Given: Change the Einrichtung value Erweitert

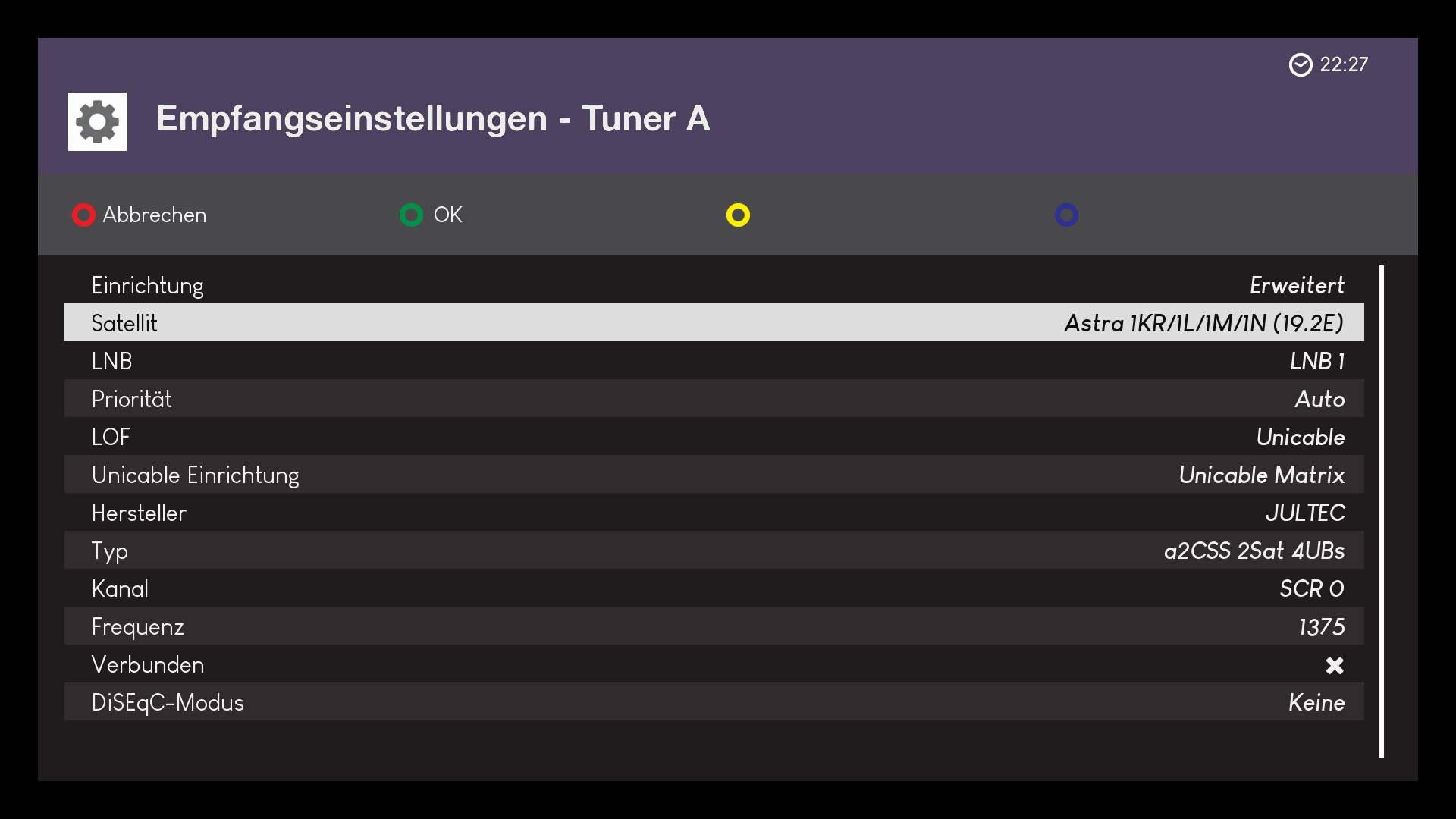Looking at the screenshot, I should pyautogui.click(x=1297, y=286).
